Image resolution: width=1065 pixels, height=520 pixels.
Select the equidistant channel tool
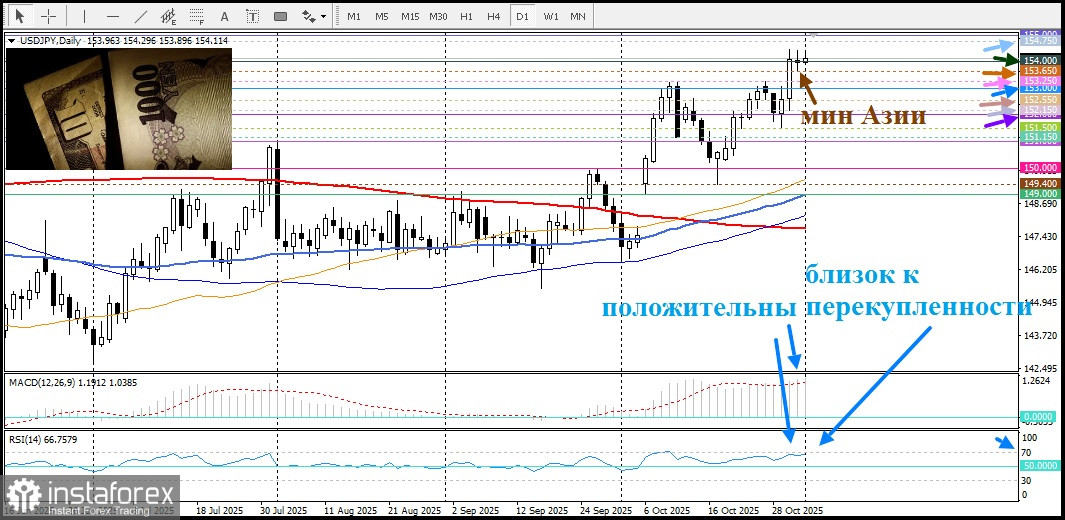point(168,16)
